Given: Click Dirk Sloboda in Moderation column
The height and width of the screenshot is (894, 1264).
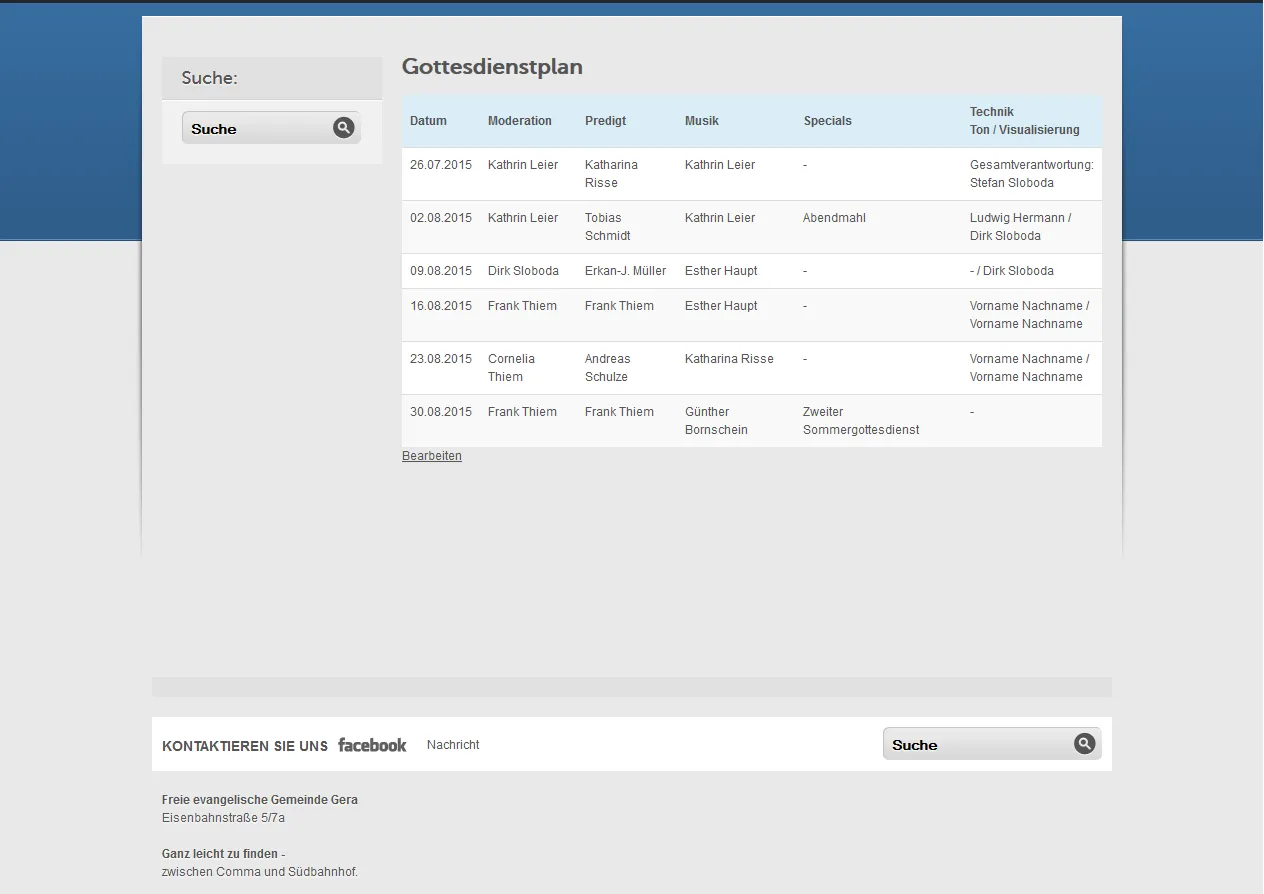Looking at the screenshot, I should point(523,271).
